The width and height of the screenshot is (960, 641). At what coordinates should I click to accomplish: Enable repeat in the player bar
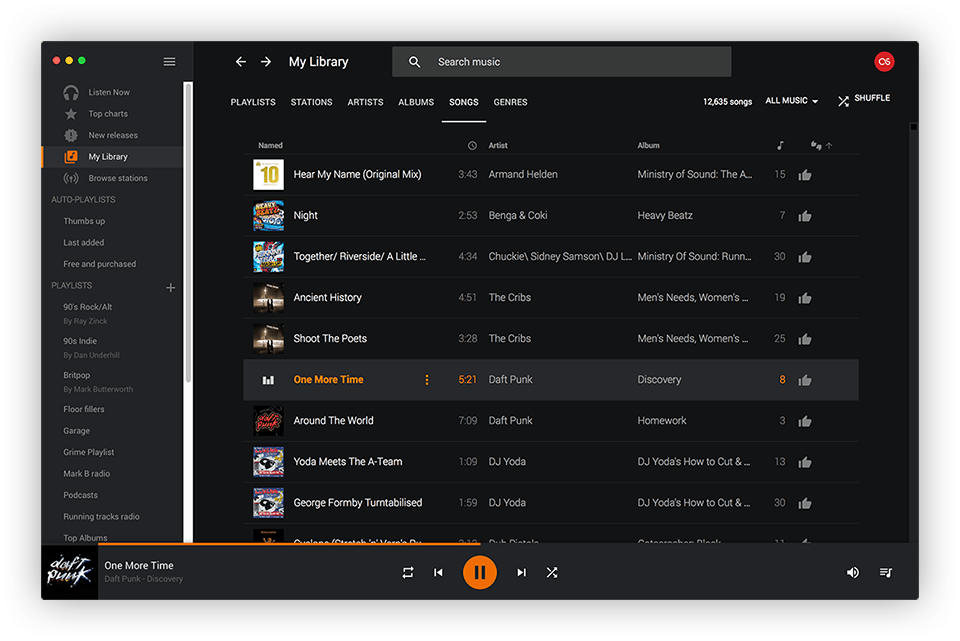coord(407,572)
